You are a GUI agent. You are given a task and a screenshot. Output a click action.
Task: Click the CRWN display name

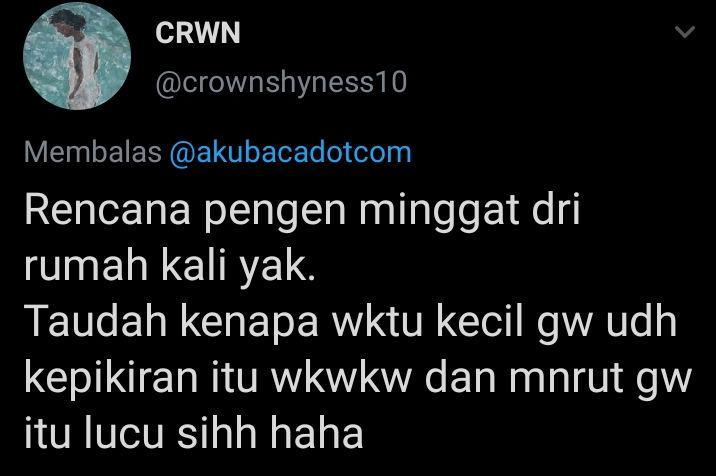tap(198, 33)
